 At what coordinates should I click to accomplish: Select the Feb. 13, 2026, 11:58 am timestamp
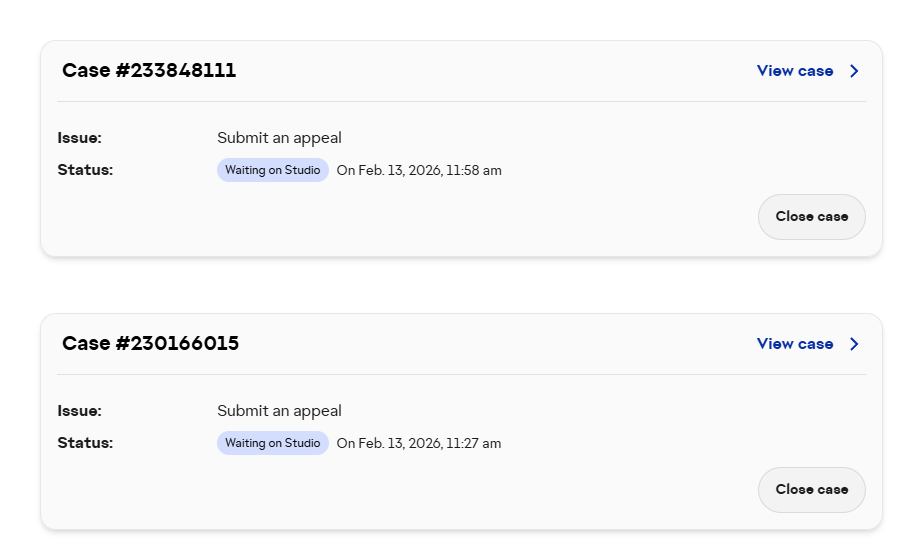[419, 171]
